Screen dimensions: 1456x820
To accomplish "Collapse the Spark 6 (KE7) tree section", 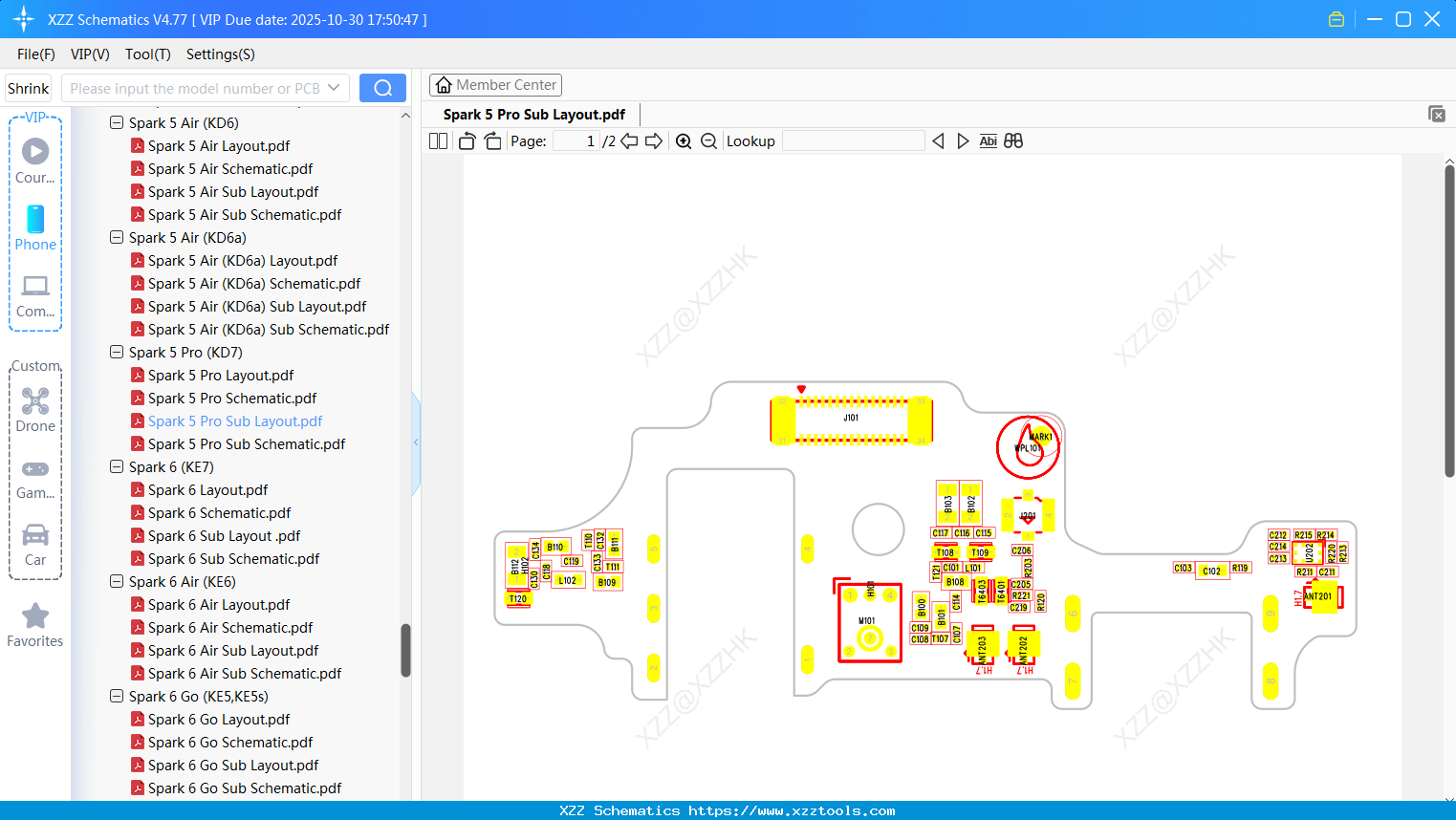I will click(116, 466).
